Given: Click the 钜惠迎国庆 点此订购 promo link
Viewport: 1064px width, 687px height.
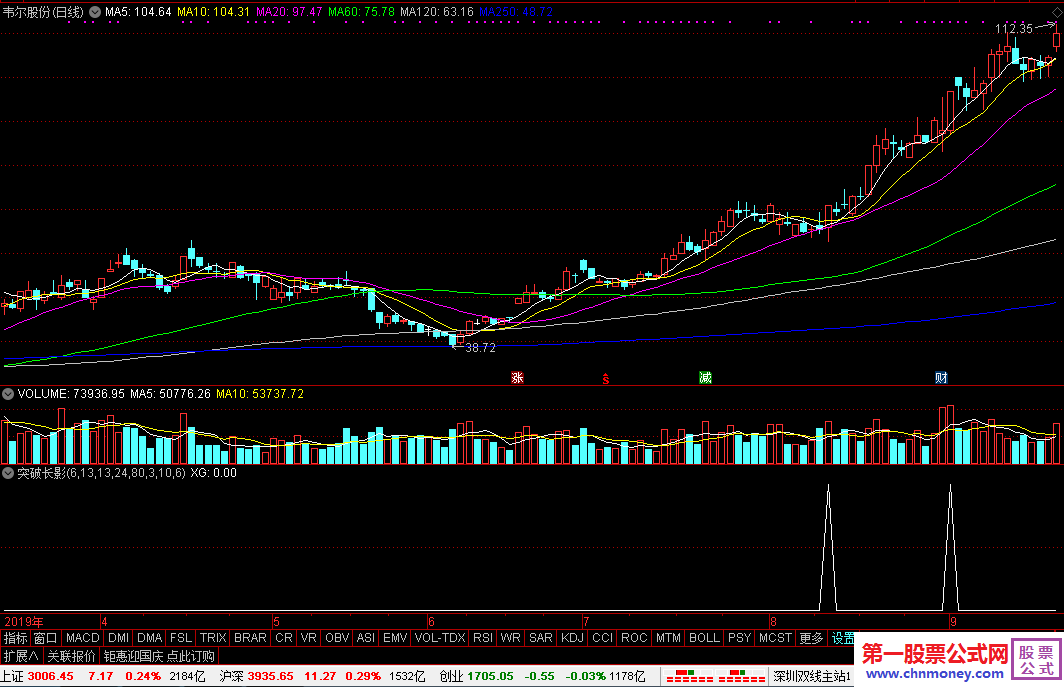Looking at the screenshot, I should 159,656.
